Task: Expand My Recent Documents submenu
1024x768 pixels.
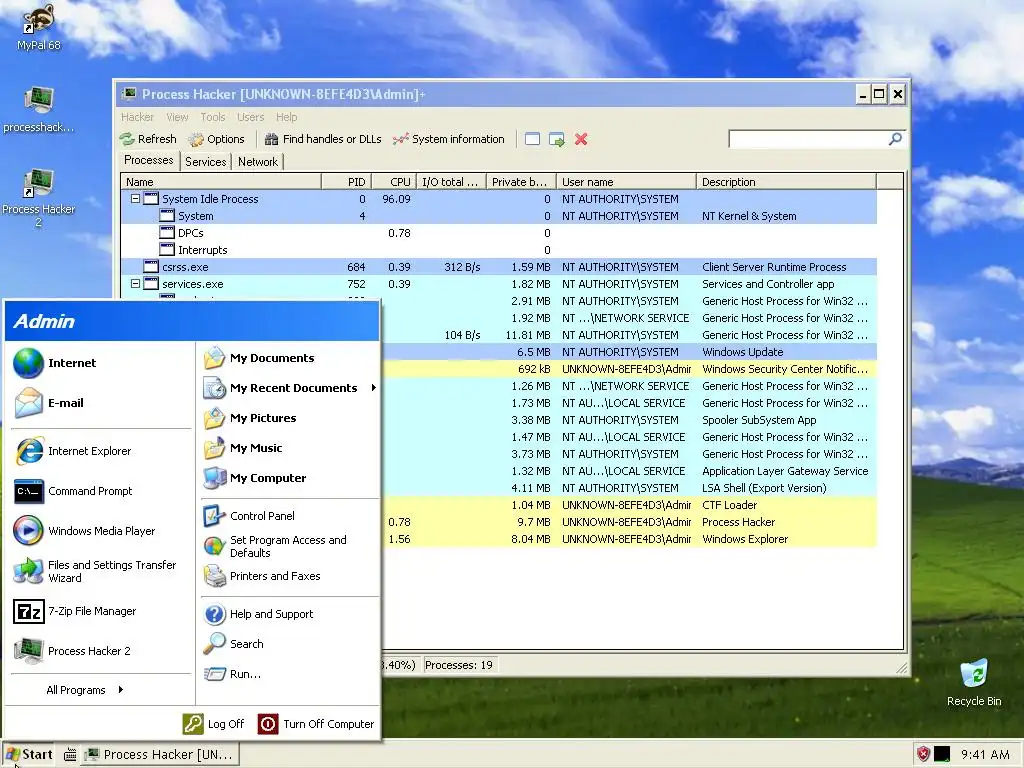Action: point(290,388)
